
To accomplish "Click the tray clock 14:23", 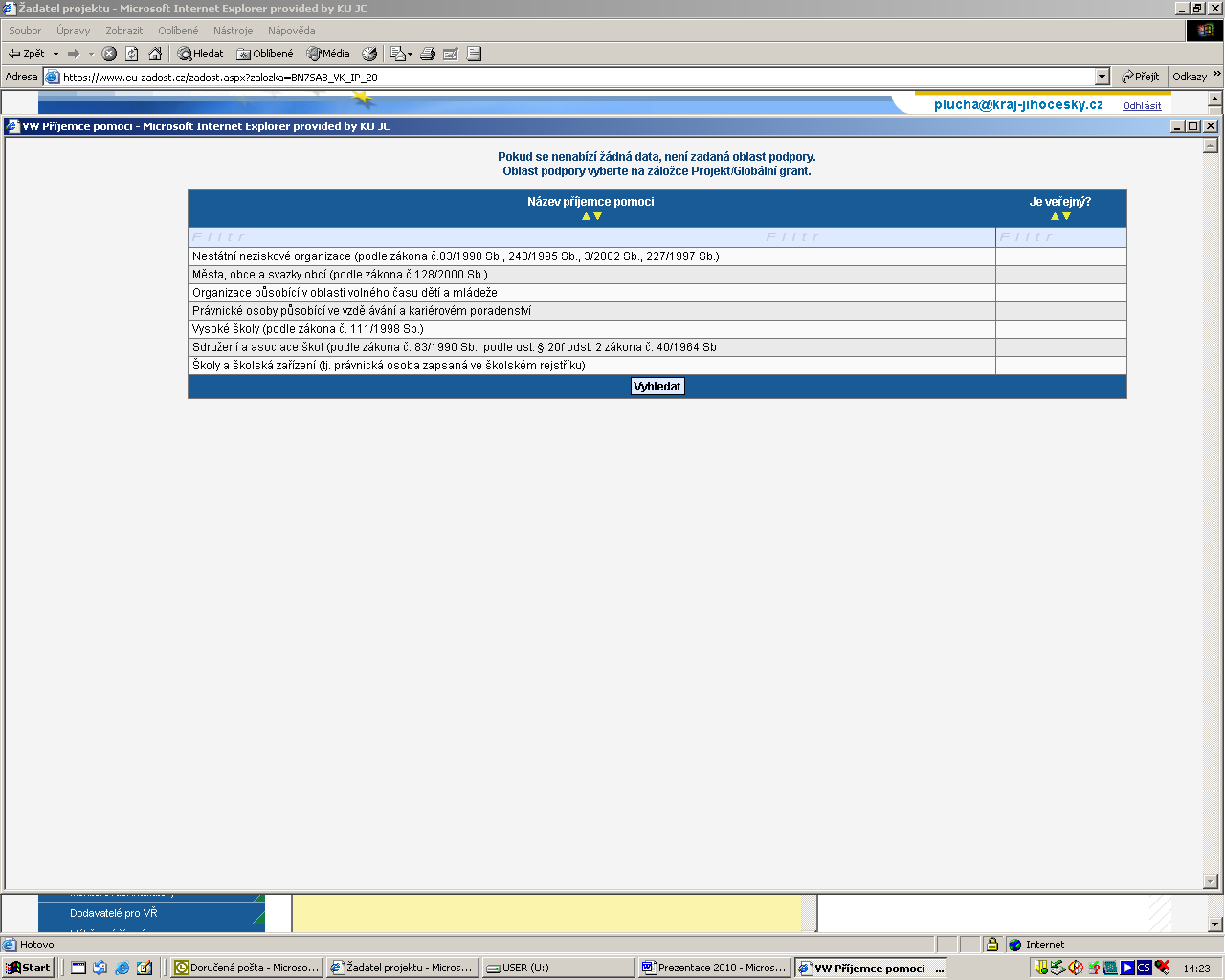I will [x=1196, y=969].
